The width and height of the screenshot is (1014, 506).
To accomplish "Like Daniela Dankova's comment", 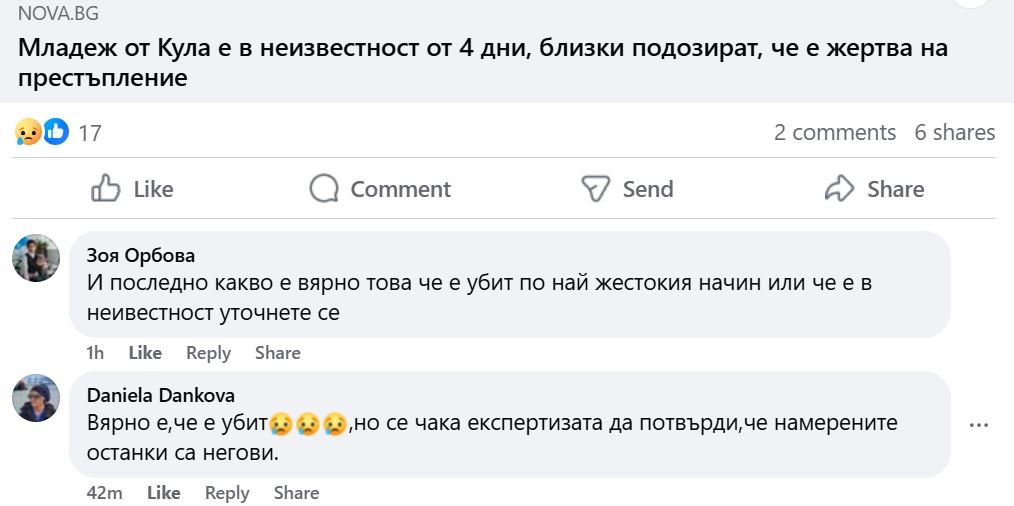I will coord(164,493).
